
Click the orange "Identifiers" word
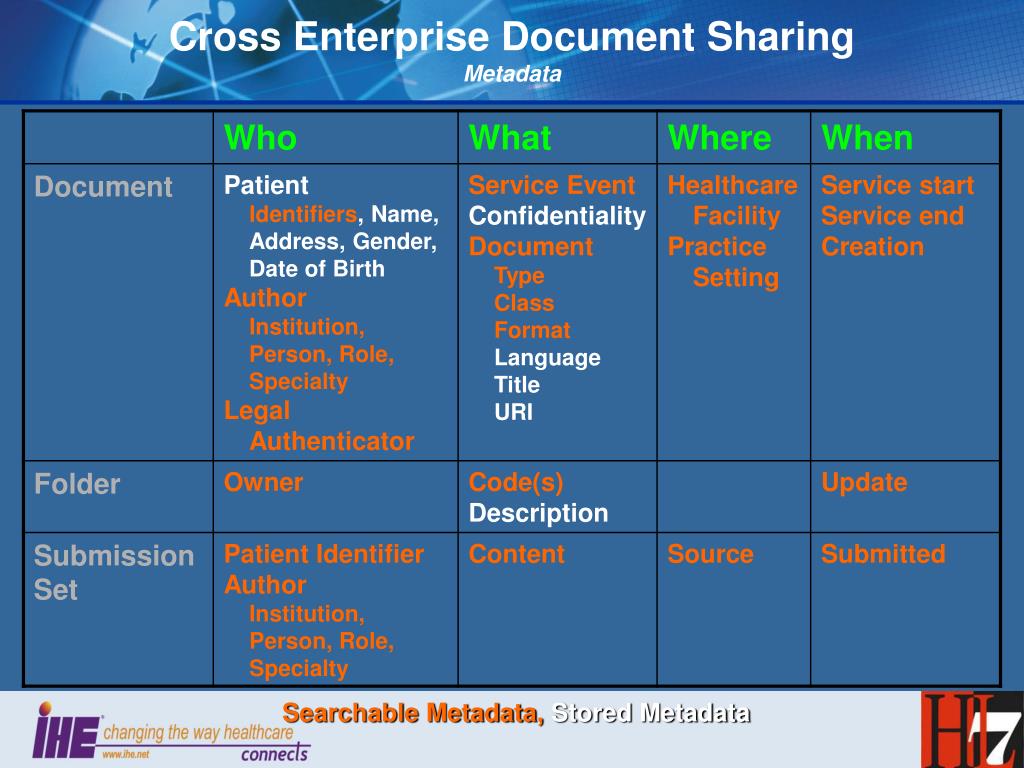303,214
